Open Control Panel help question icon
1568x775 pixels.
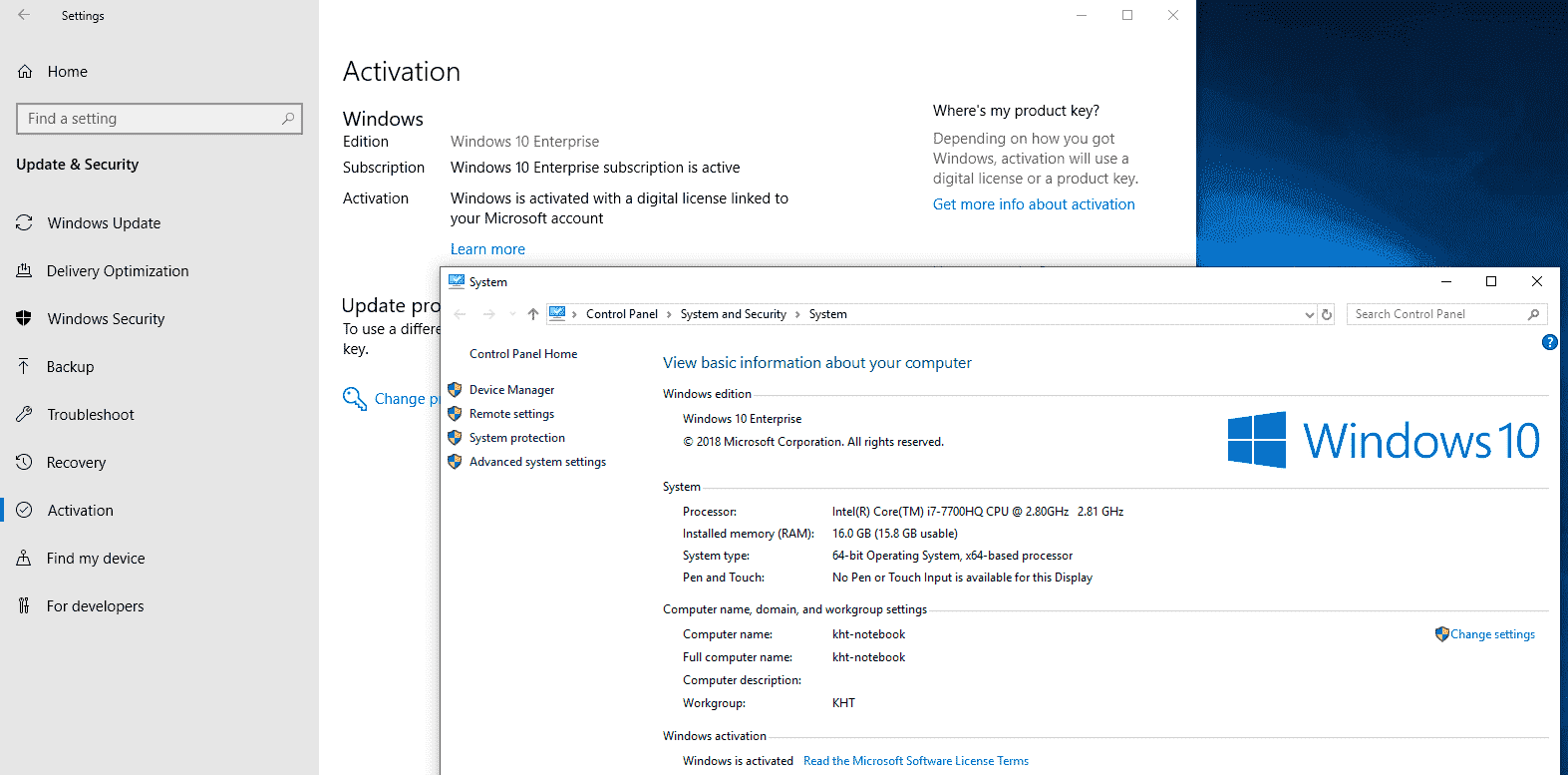1549,342
